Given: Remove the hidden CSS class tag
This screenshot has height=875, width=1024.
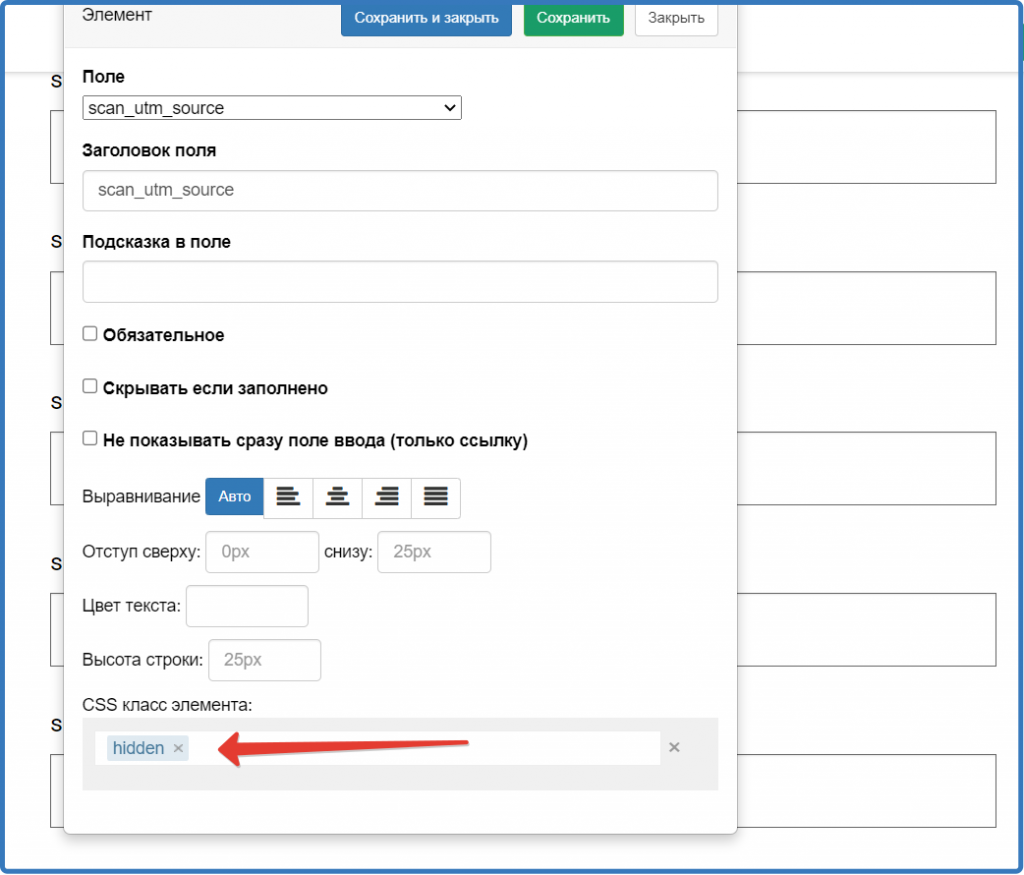Looking at the screenshot, I should (x=178, y=748).
